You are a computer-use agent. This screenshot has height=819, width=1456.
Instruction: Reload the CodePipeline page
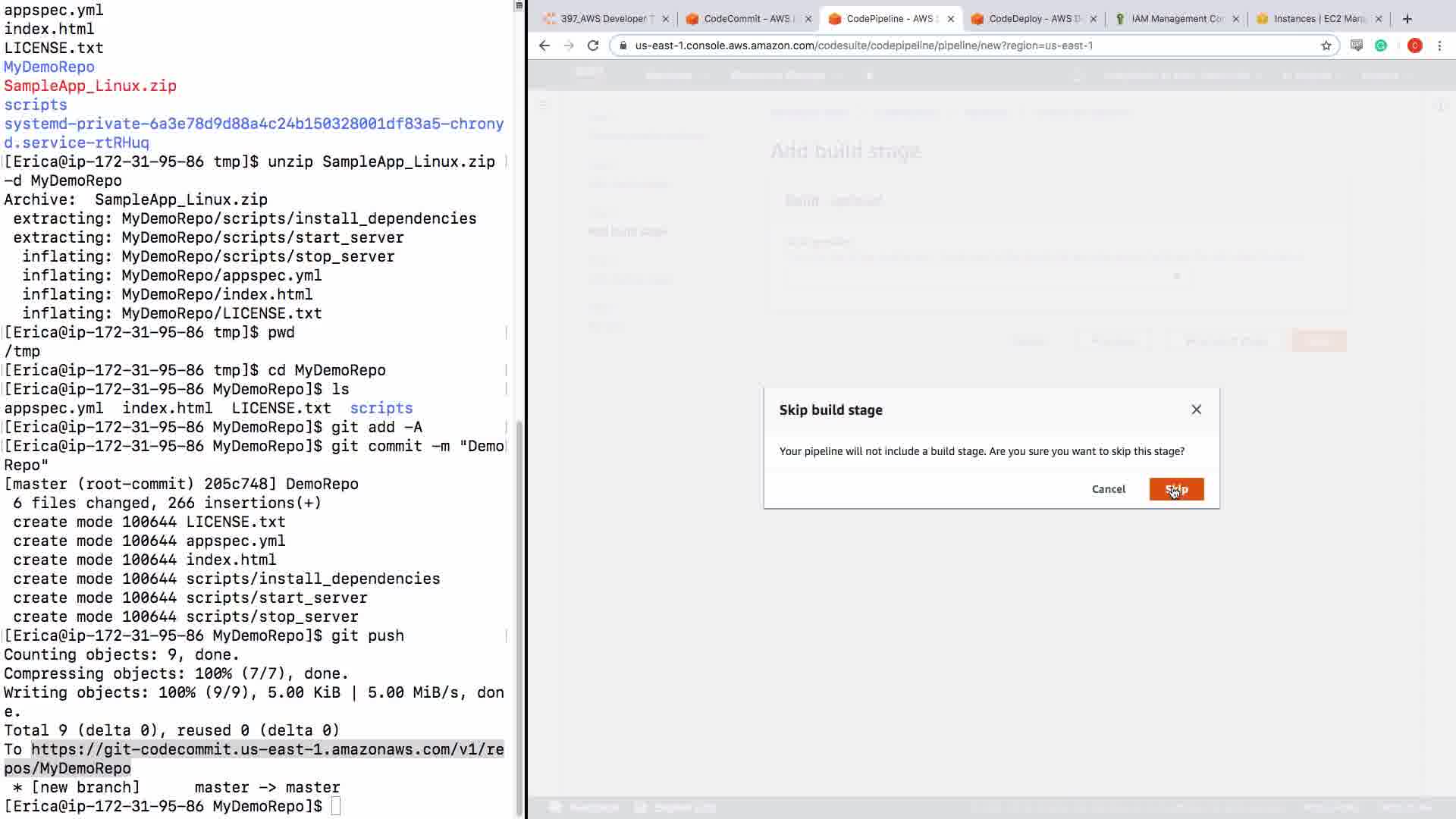pos(593,45)
